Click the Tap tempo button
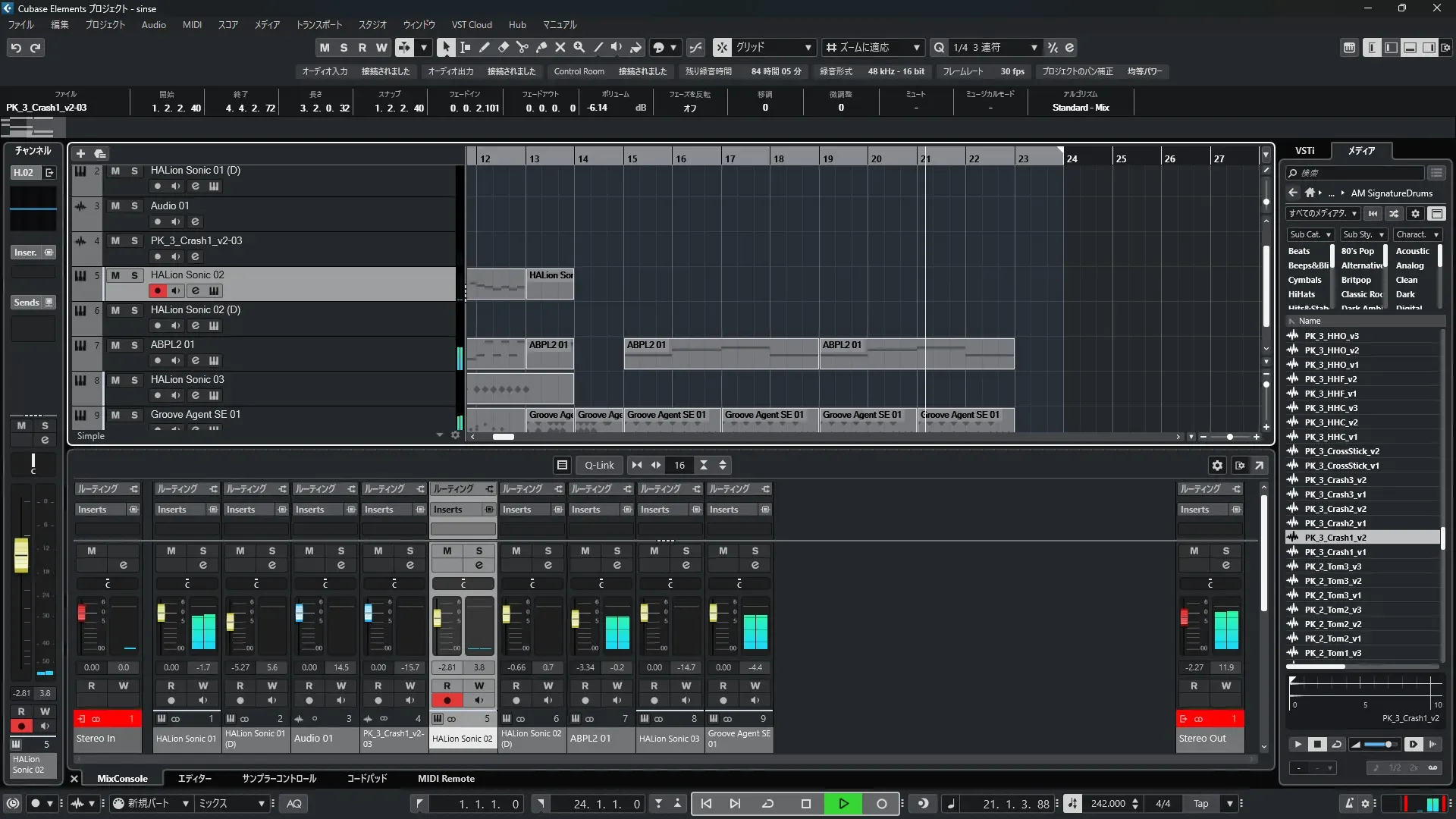Image resolution: width=1456 pixels, height=819 pixels. (1200, 804)
